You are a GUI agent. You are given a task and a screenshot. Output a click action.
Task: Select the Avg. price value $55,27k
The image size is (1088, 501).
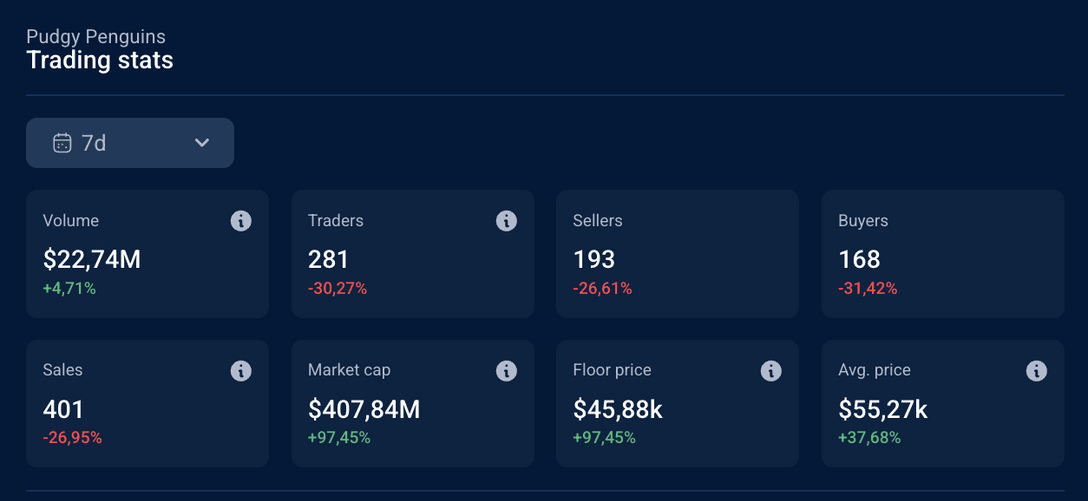point(883,409)
